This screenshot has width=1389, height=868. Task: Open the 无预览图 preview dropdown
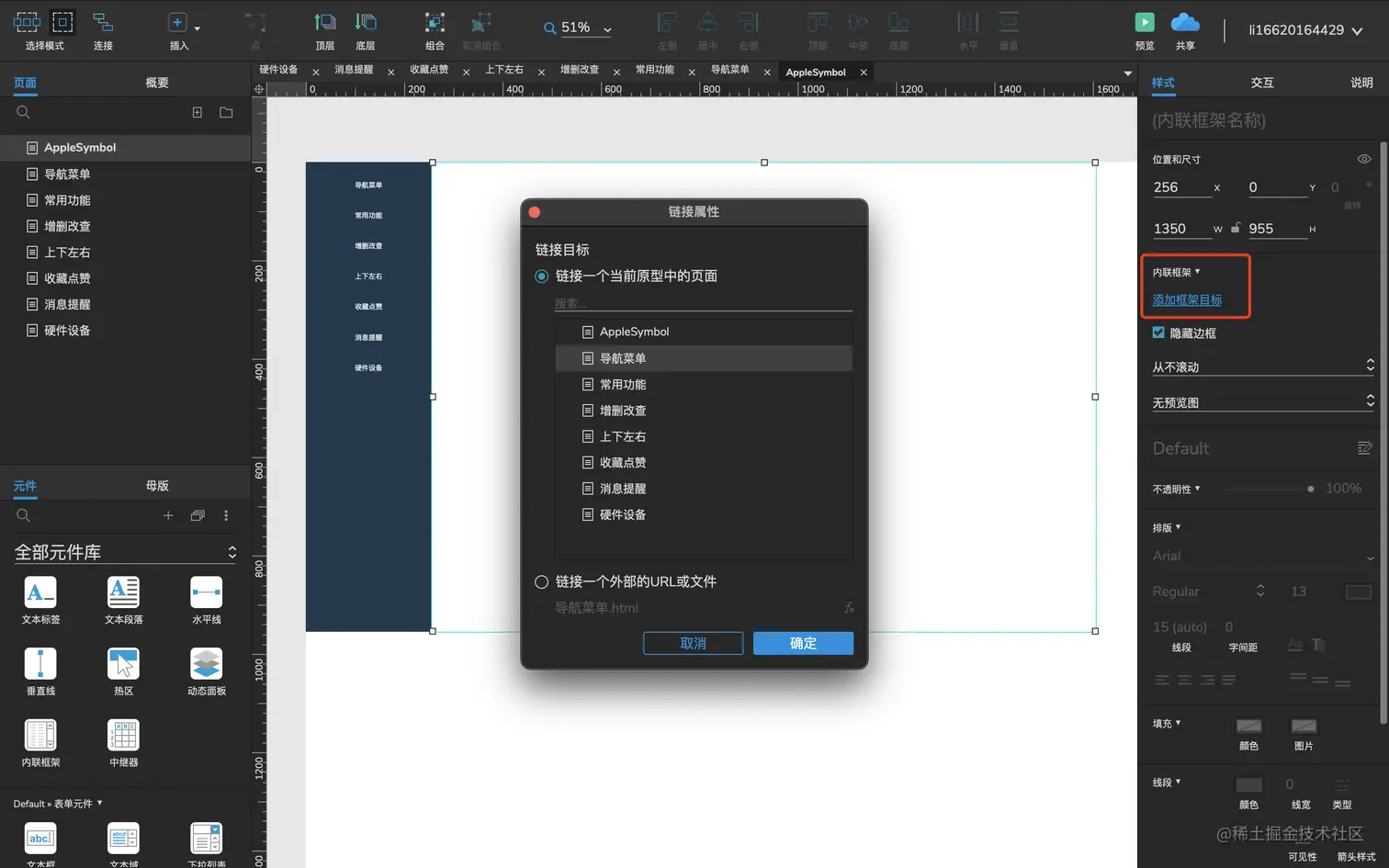click(1263, 402)
